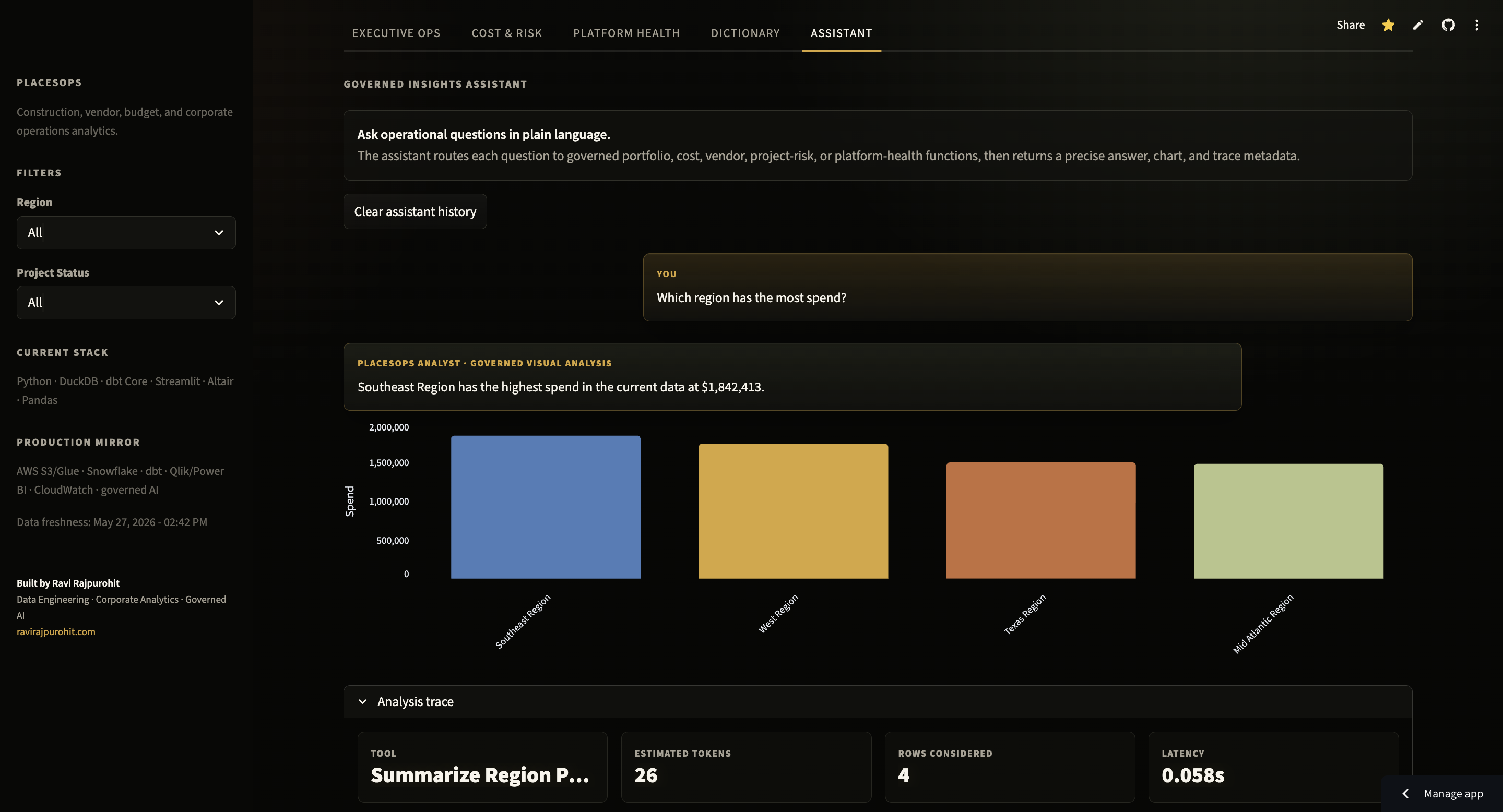Click the pencil edit icon

pyautogui.click(x=1418, y=25)
